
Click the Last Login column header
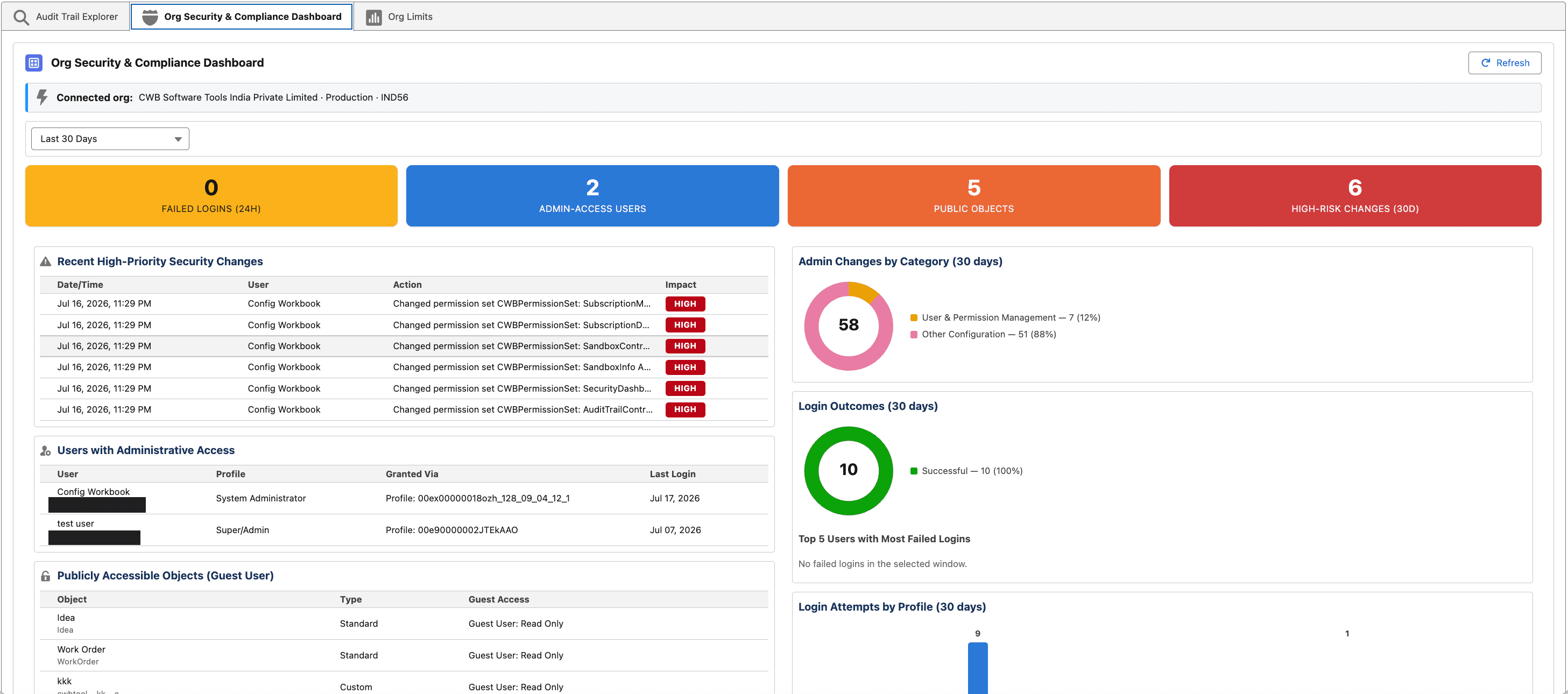tap(672, 475)
